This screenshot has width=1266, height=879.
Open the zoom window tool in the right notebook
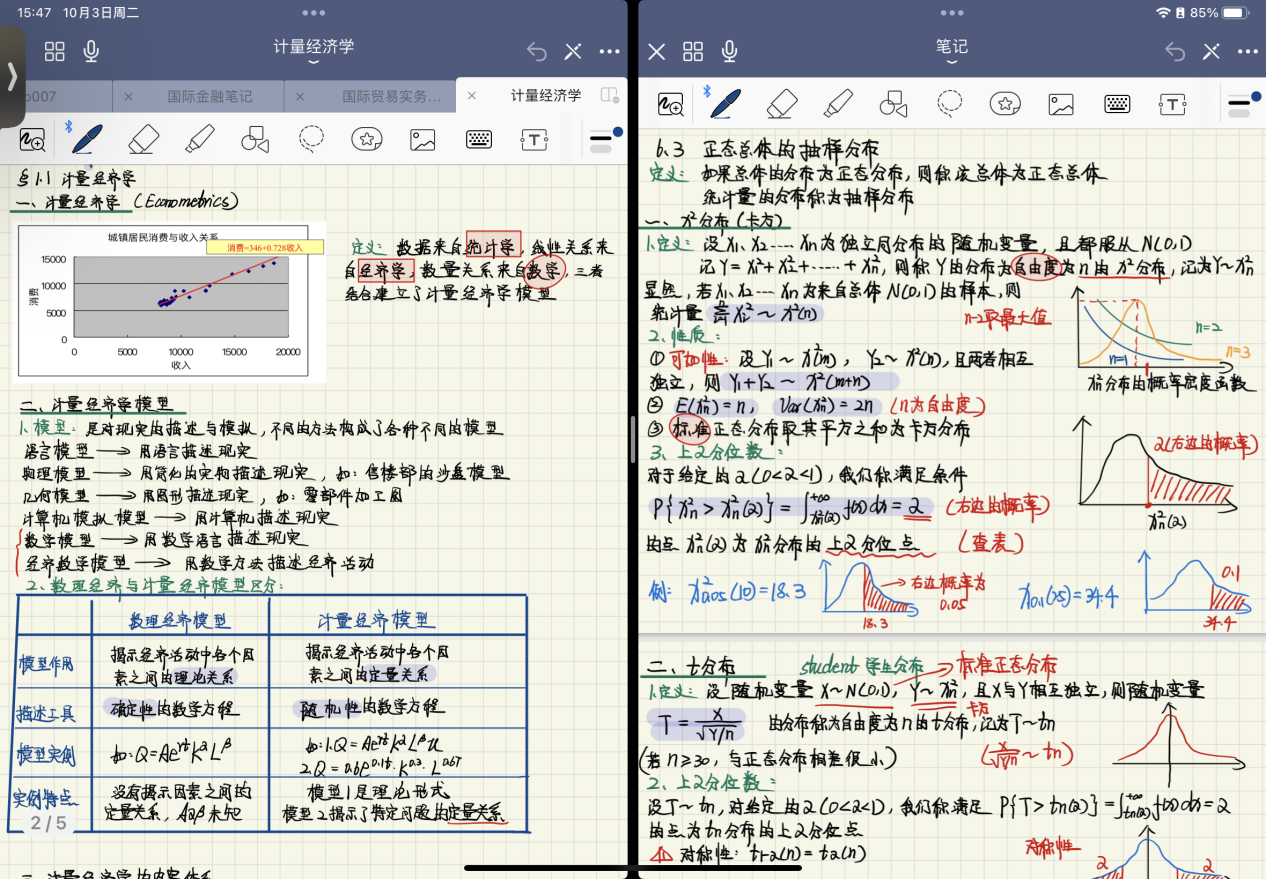point(670,103)
